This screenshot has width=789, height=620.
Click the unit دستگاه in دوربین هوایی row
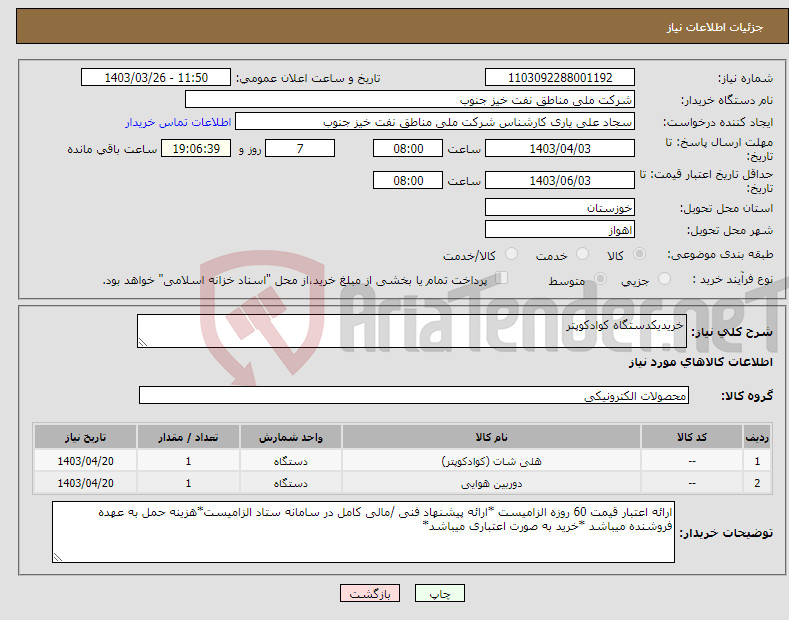291,483
